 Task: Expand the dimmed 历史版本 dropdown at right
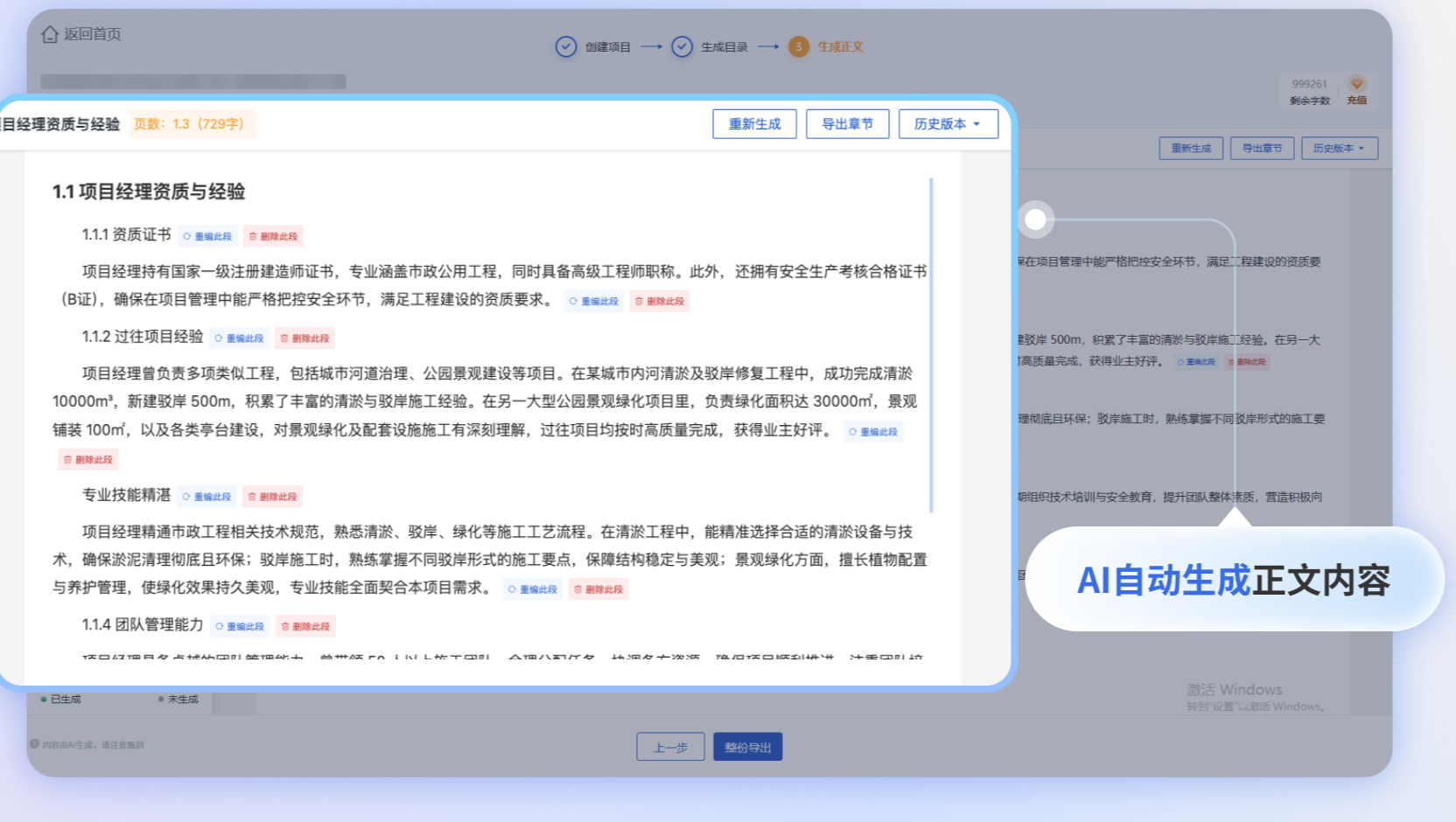(1339, 149)
